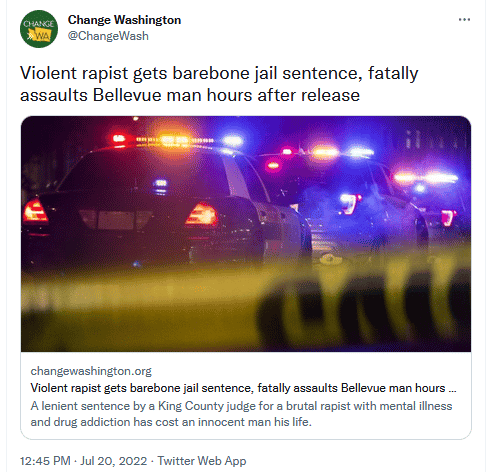Image resolution: width=495 pixels, height=472 pixels.
Task: Click the CHANGE lettering in green avatar
Action: point(39,24)
